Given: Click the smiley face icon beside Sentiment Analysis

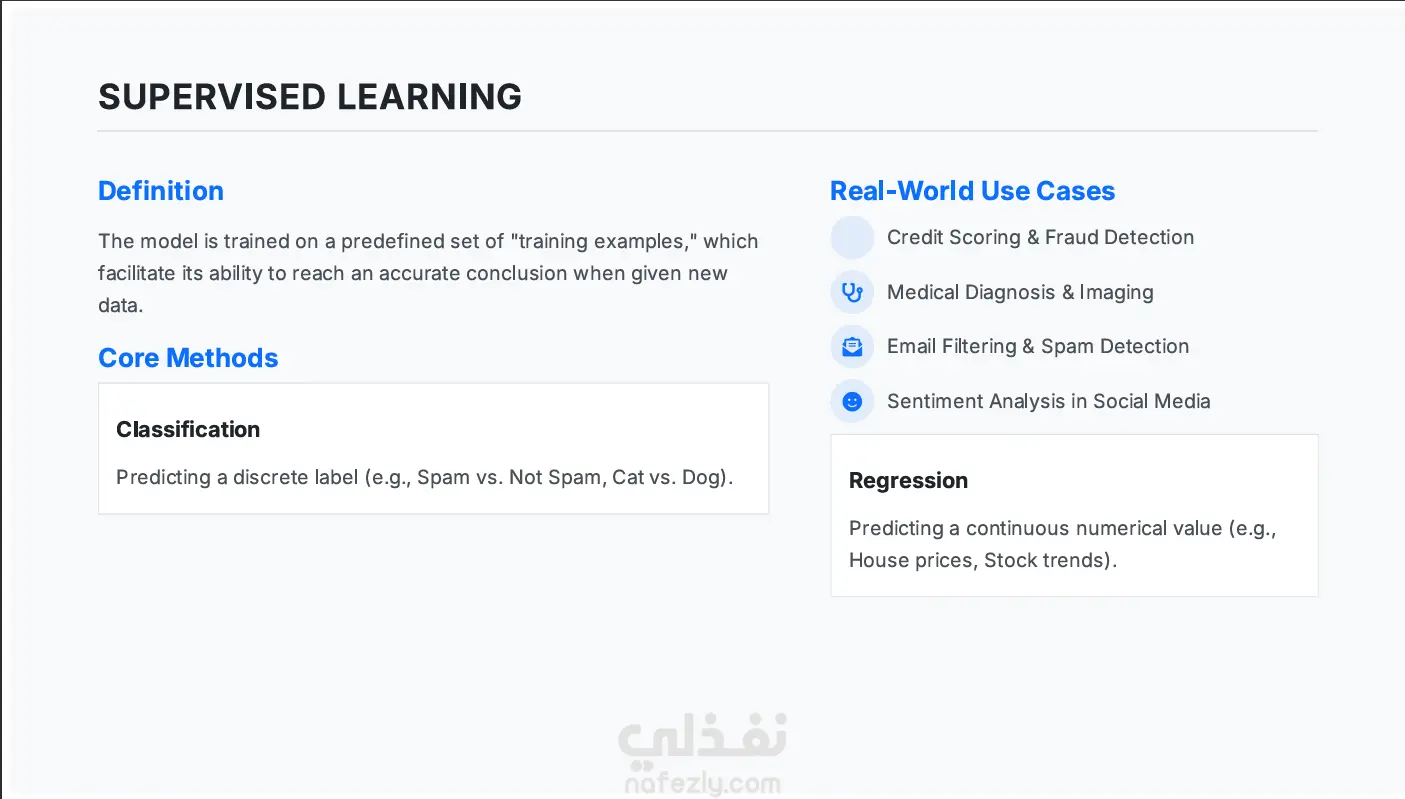Looking at the screenshot, I should tap(852, 401).
